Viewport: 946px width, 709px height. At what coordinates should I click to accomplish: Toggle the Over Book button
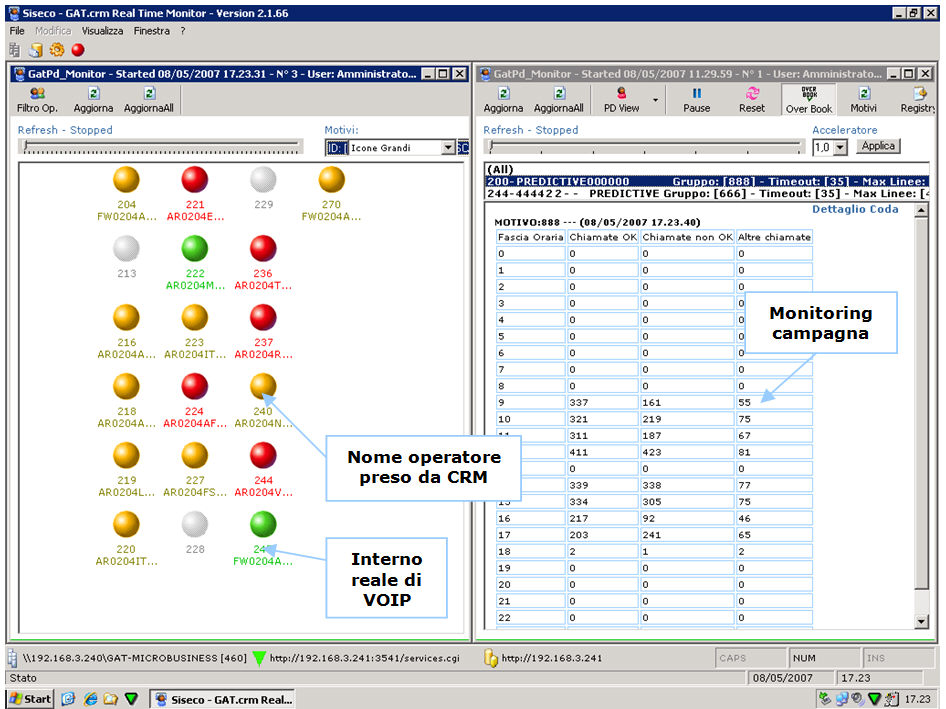pos(808,99)
